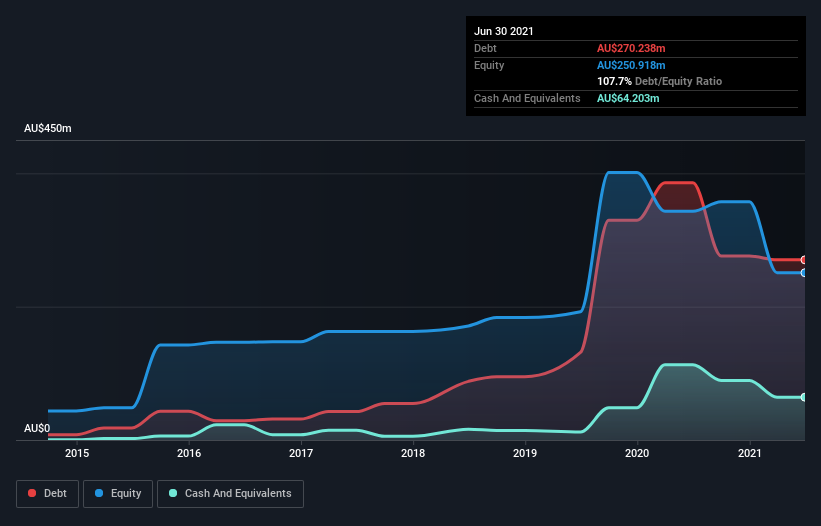Toggle Cash And Equivalents legend button

tap(230, 494)
